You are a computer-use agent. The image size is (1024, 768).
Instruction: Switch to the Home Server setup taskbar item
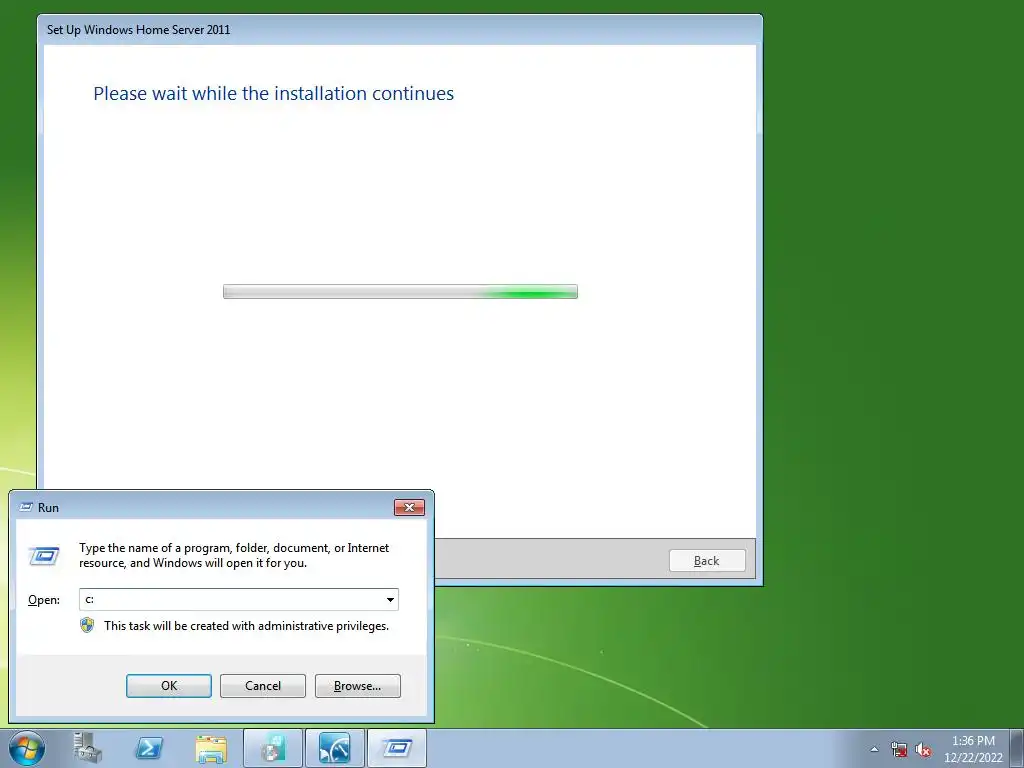click(273, 748)
